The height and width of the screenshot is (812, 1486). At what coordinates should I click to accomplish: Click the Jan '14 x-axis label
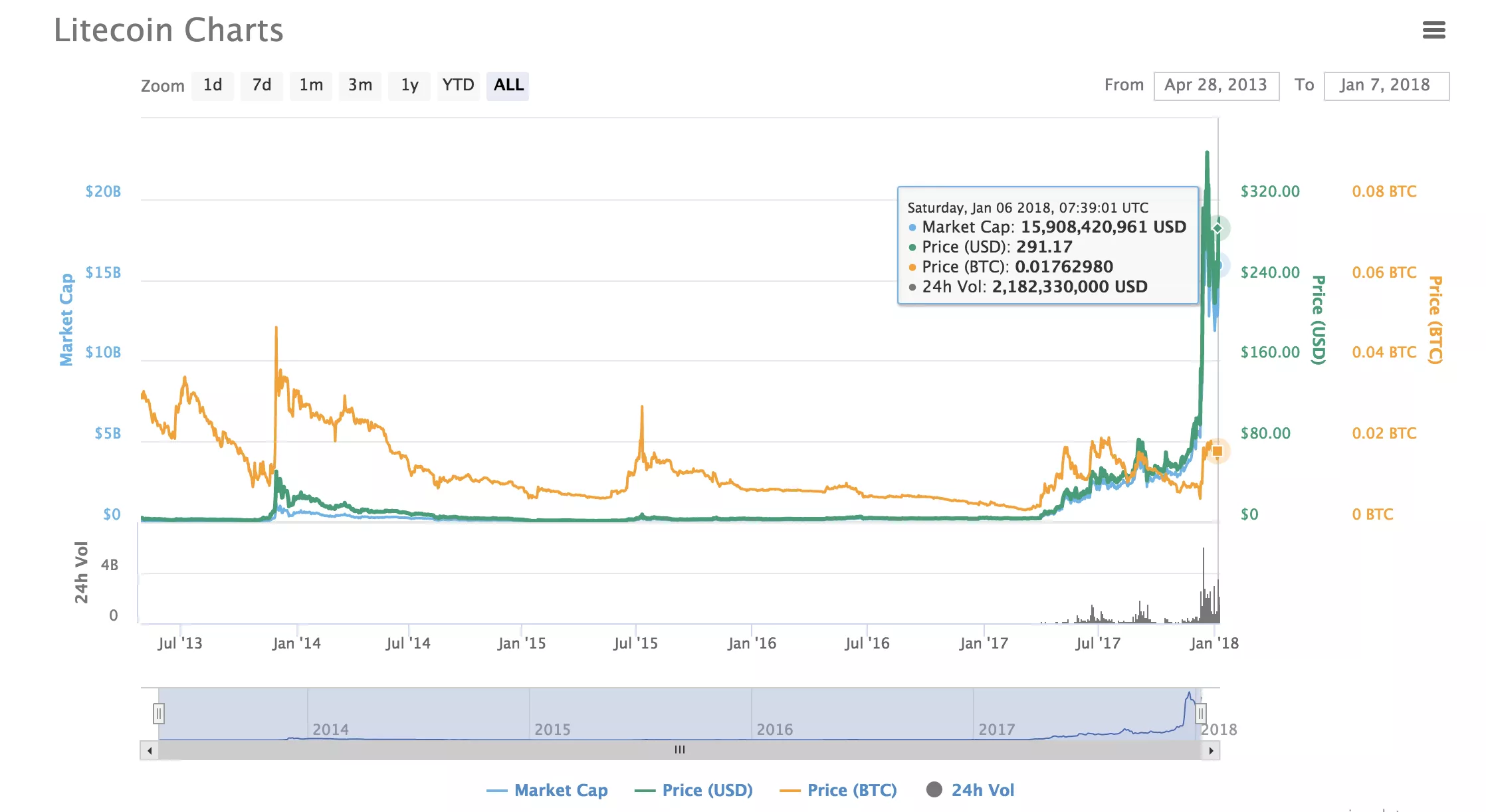(296, 643)
